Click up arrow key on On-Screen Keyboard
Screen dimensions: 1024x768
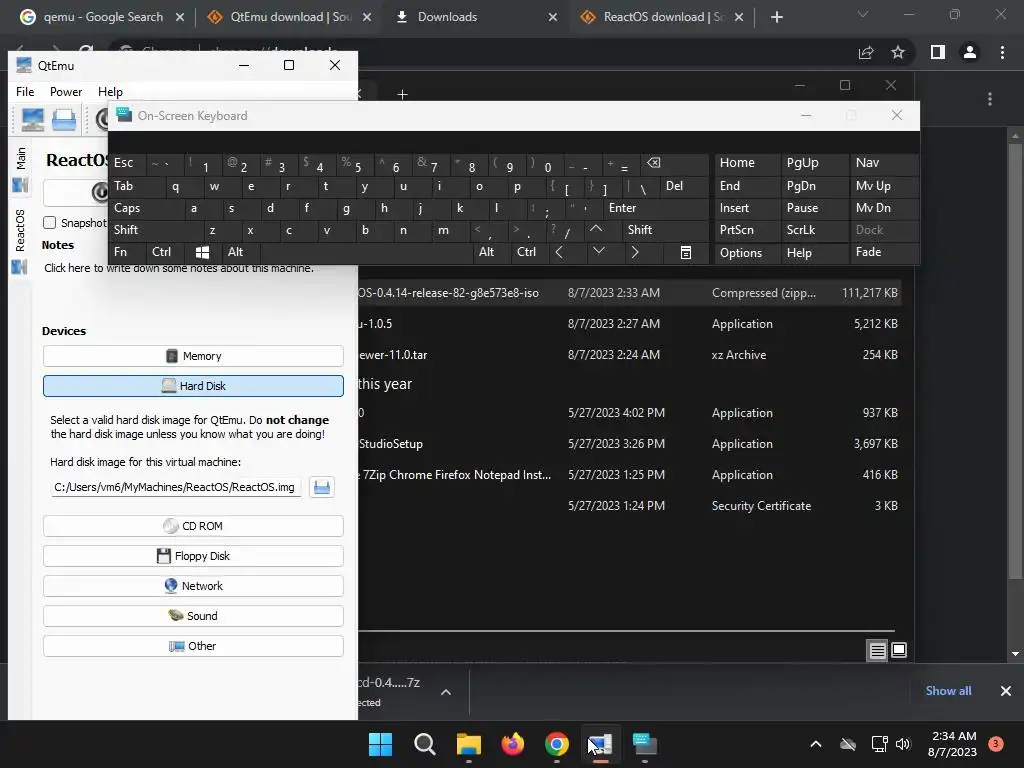pyautogui.click(x=596, y=229)
